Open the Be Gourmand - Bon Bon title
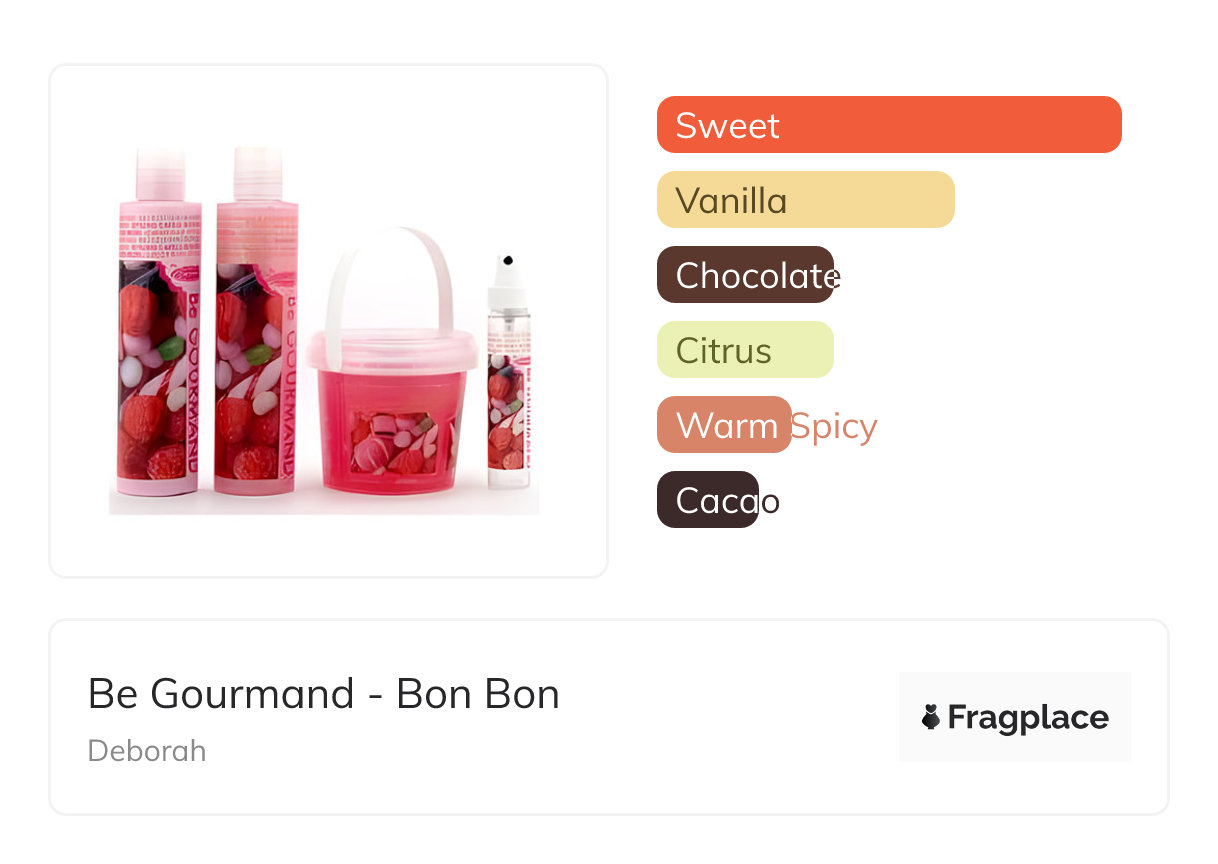This screenshot has width=1218, height=864. click(x=323, y=693)
